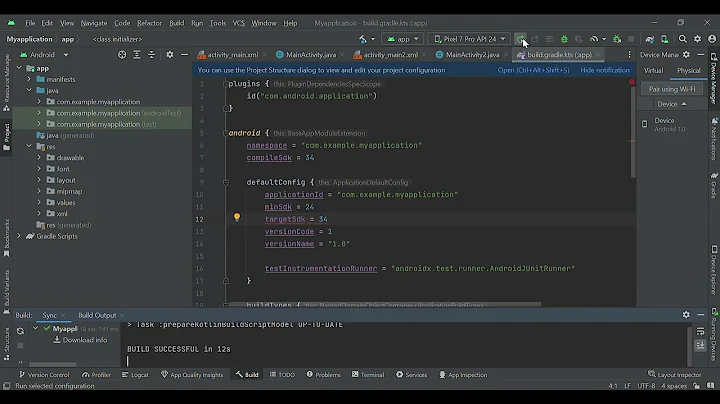
Task: Select the Virtual devices tab
Action: (653, 71)
